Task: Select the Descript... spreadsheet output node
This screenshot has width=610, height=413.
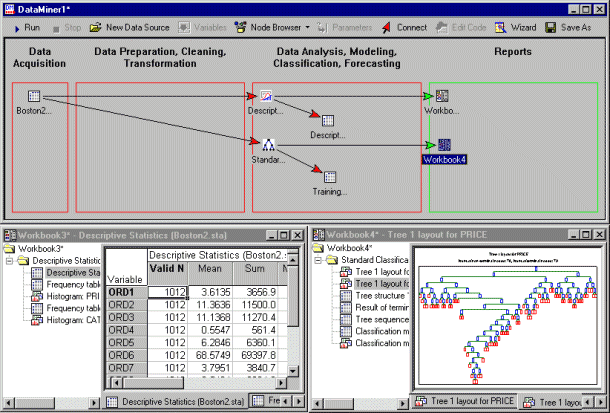Action: pos(328,121)
